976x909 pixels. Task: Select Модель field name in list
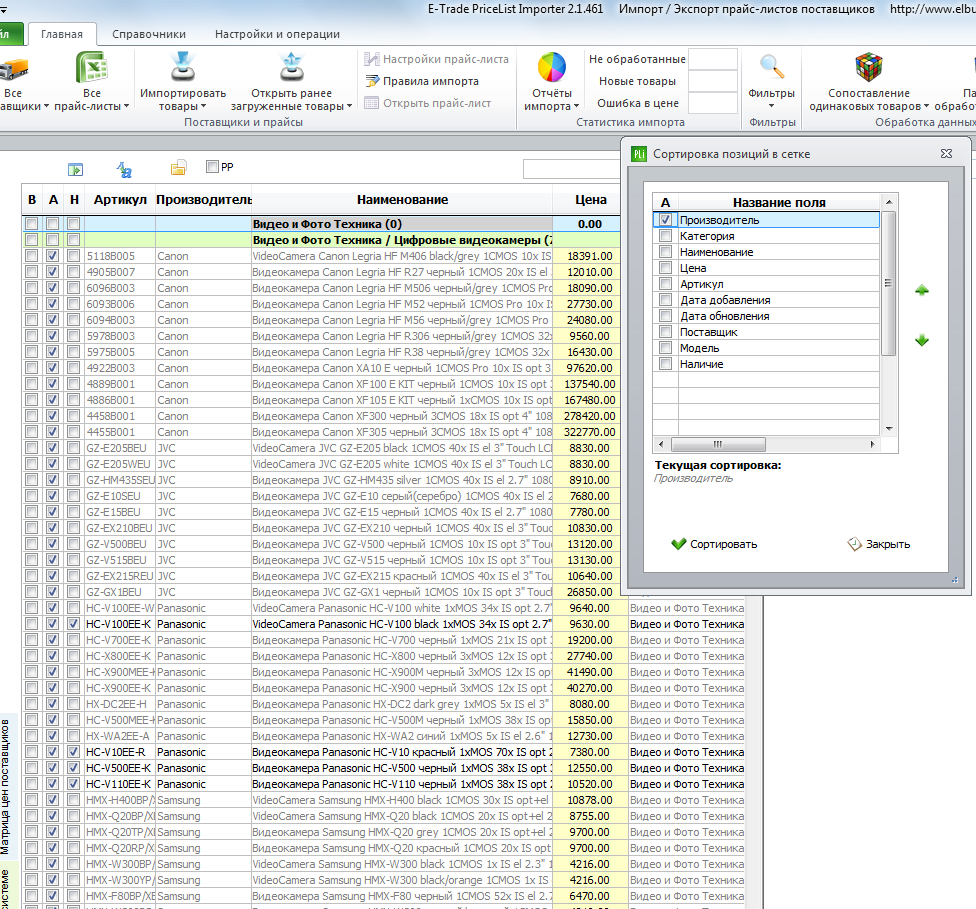pos(699,348)
